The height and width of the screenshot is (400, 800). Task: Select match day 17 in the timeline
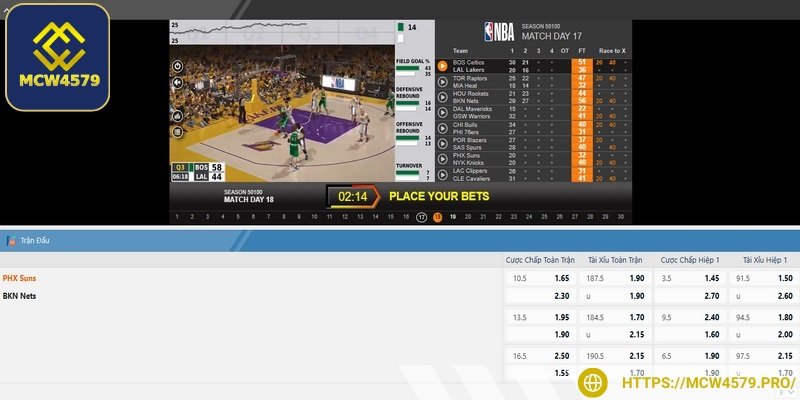click(421, 217)
